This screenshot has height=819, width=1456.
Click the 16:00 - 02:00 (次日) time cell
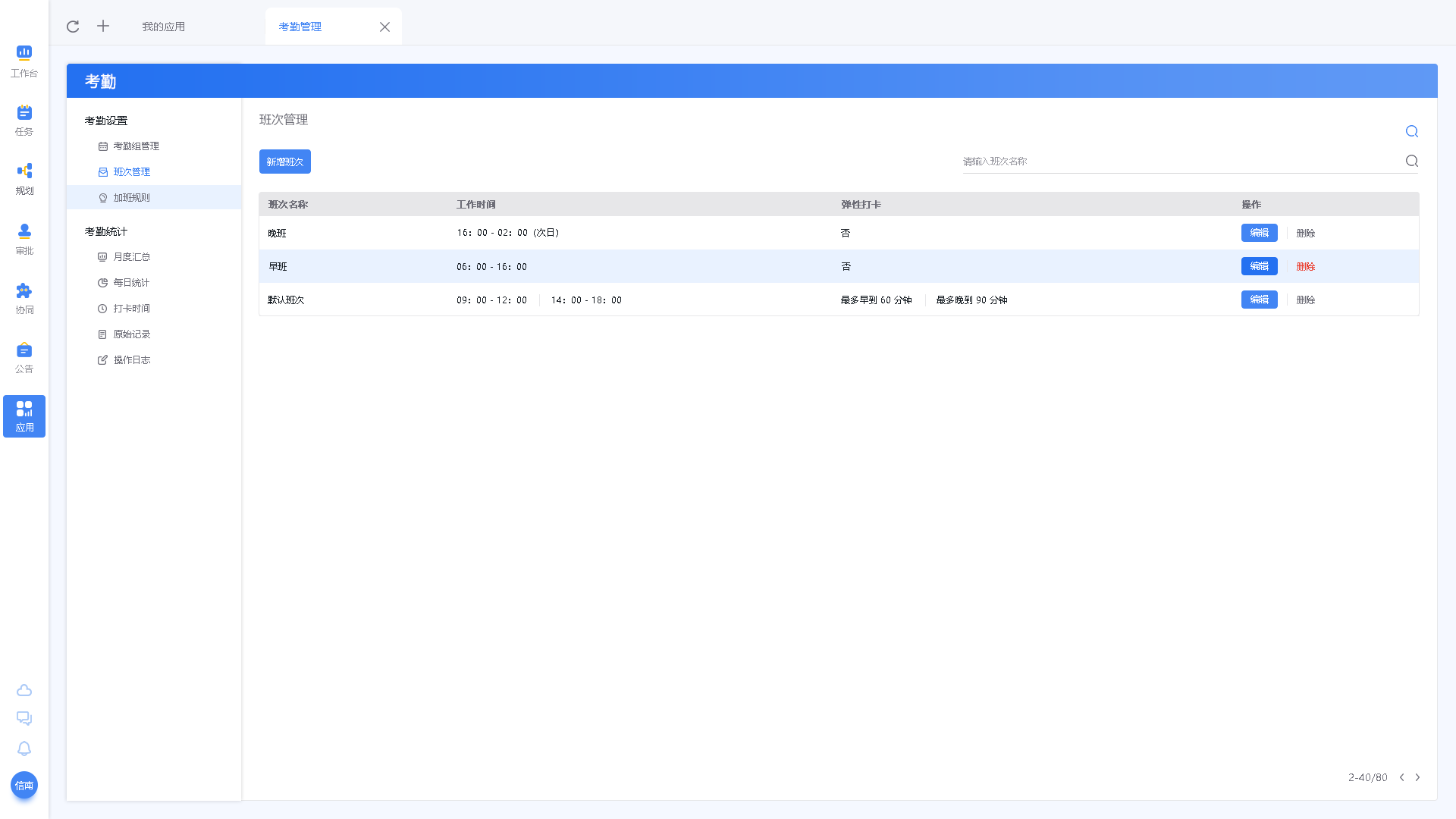tap(508, 233)
